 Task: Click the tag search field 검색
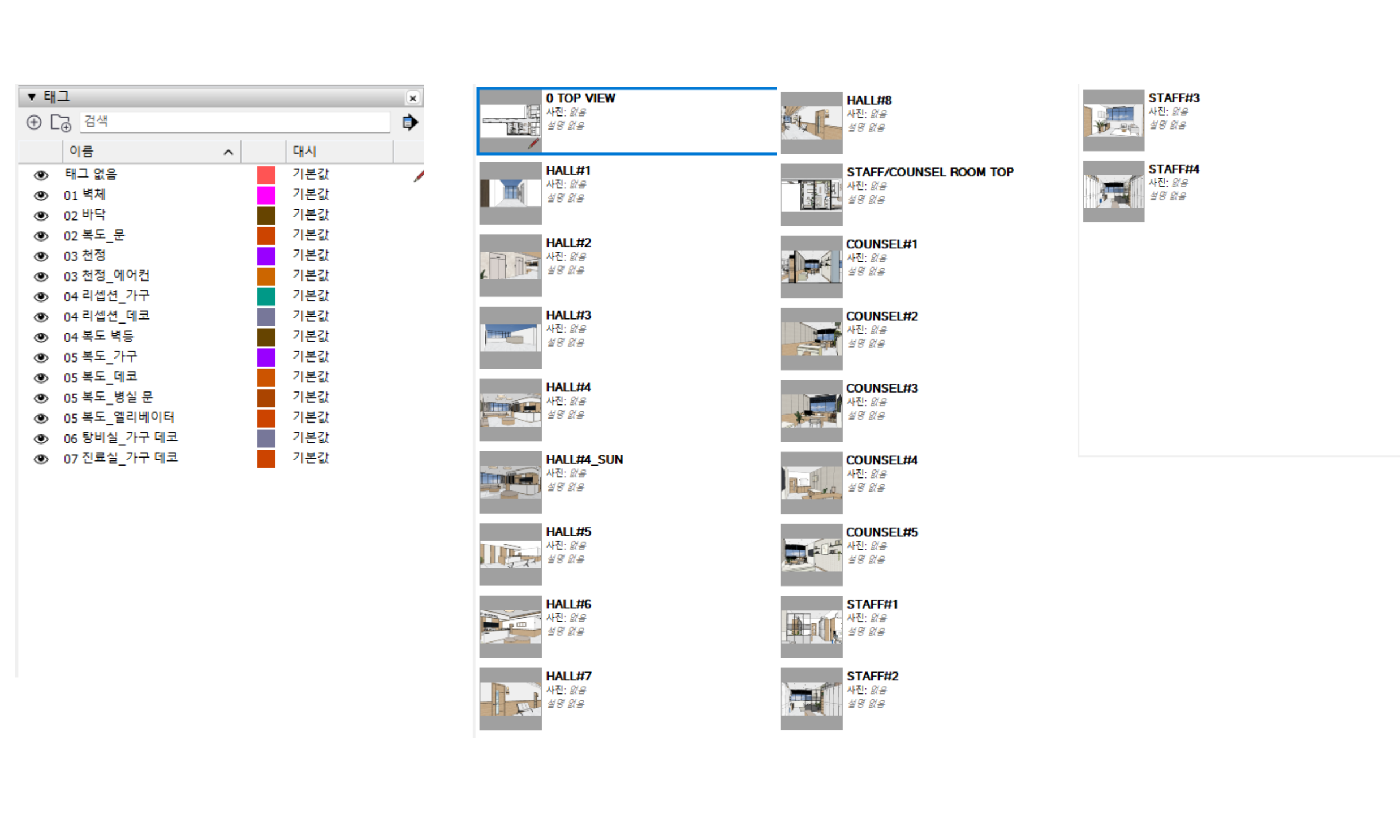[x=235, y=122]
